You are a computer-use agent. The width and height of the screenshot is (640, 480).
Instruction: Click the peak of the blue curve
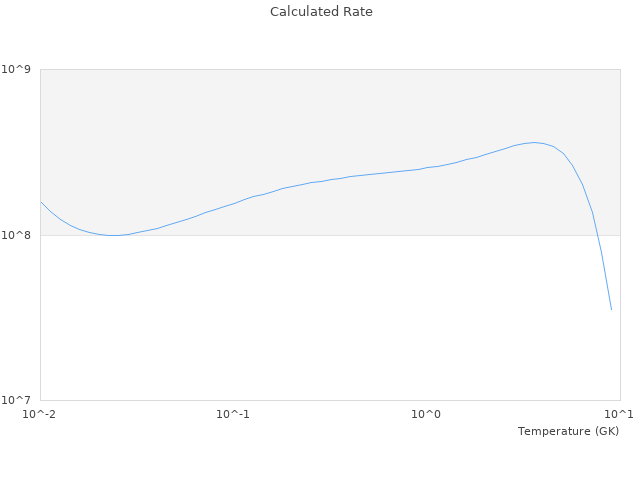(x=535, y=142)
